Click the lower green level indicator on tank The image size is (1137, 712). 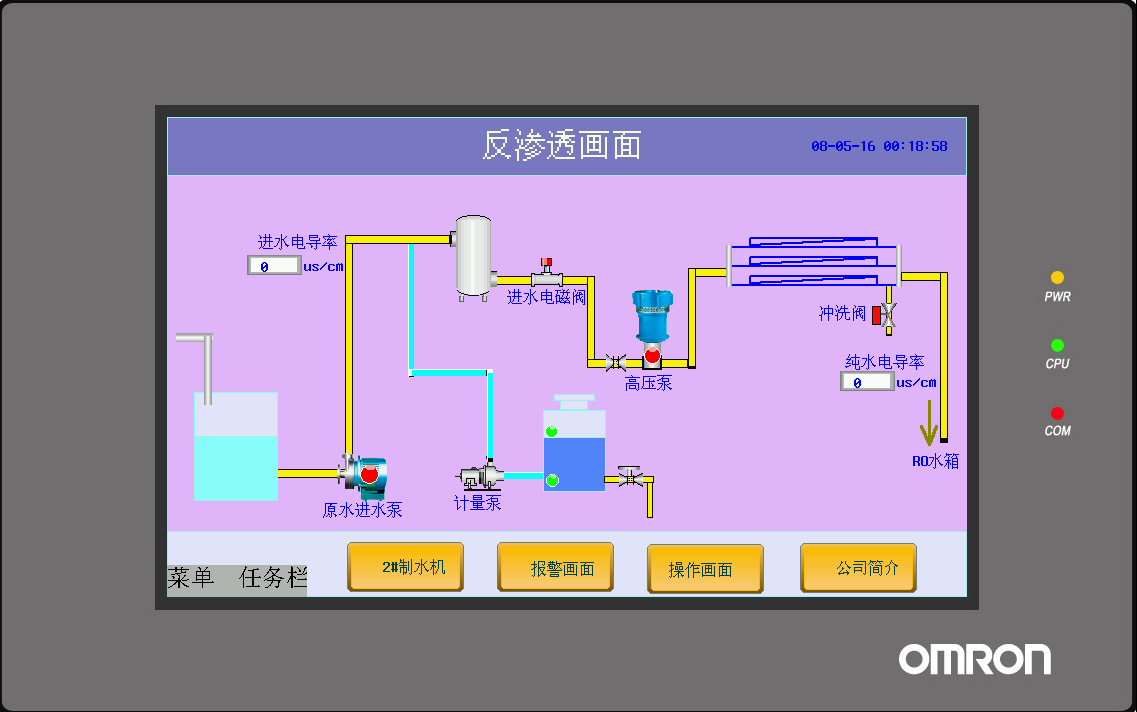[553, 480]
